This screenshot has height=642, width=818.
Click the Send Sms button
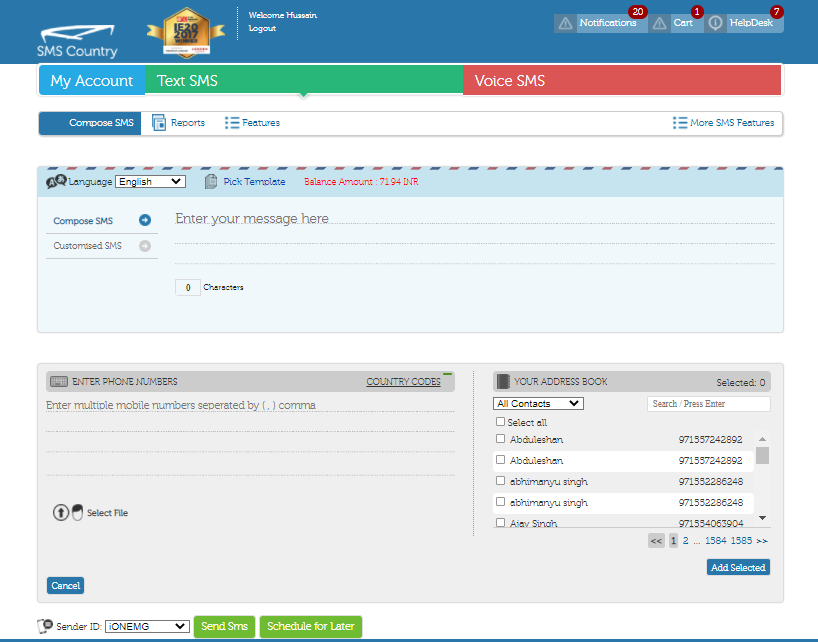point(224,626)
